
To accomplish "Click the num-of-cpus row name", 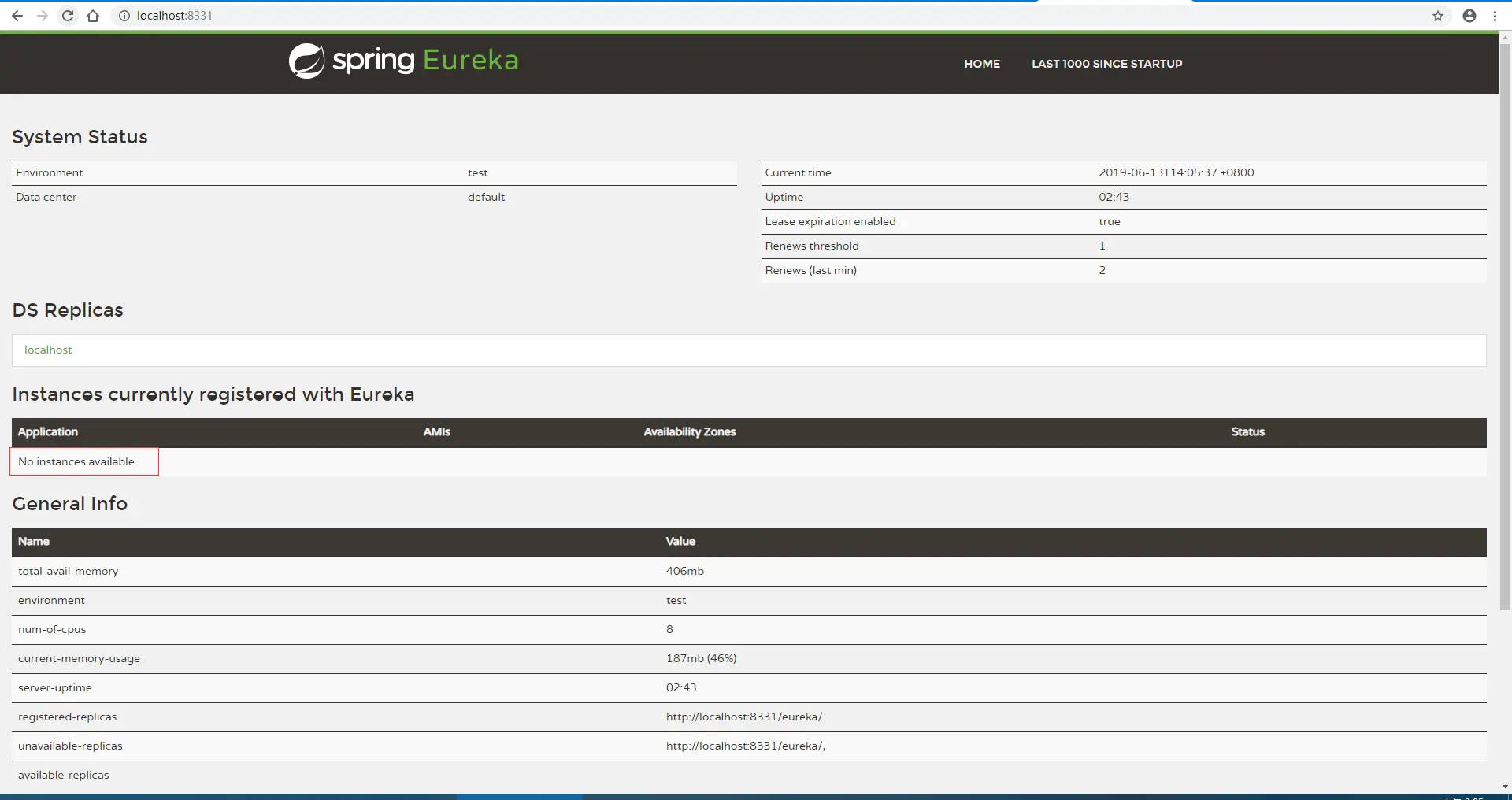I will point(52,630).
